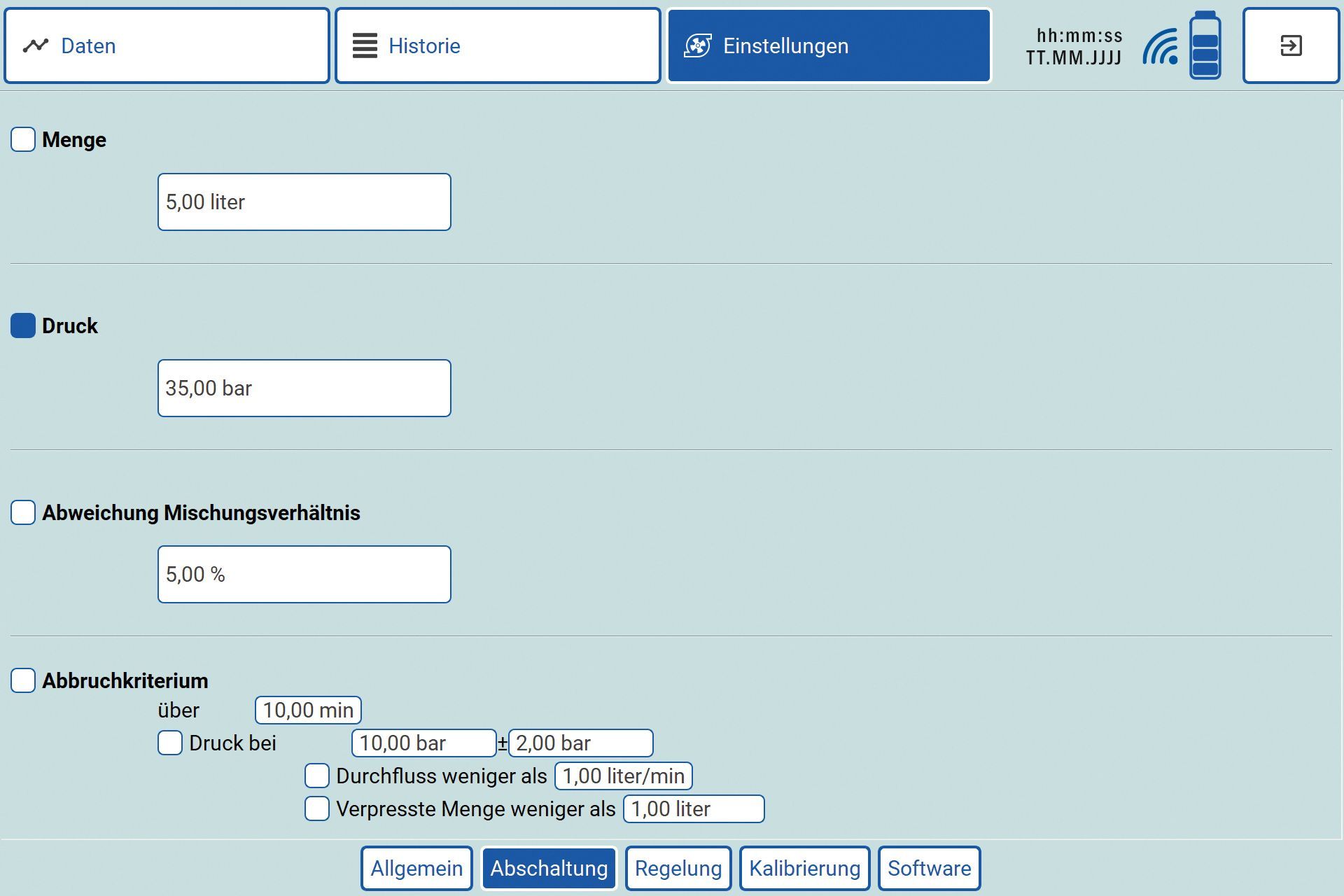Image resolution: width=1344 pixels, height=896 pixels.
Task: Uncheck the Druck checkbox
Action: pos(23,325)
